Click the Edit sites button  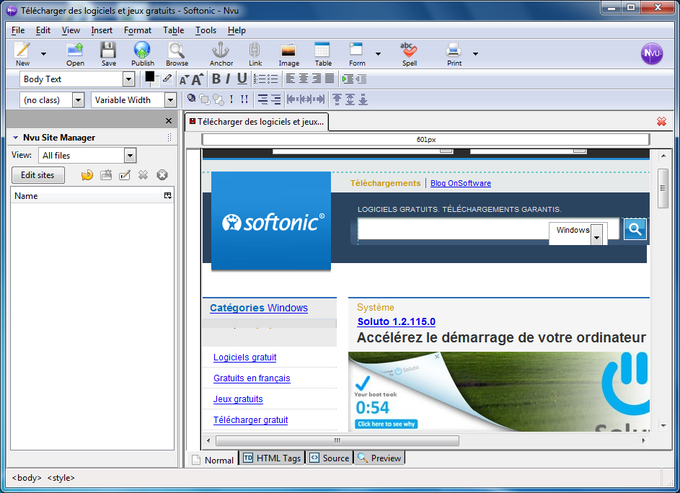point(38,175)
